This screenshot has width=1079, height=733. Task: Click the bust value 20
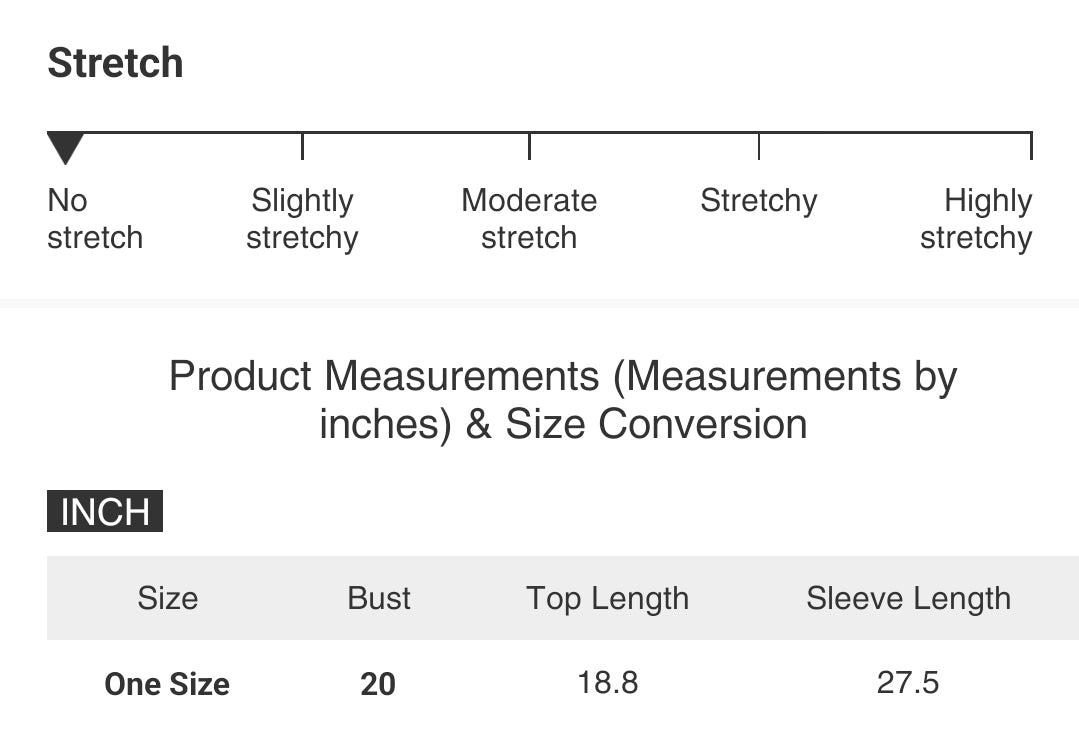[378, 684]
